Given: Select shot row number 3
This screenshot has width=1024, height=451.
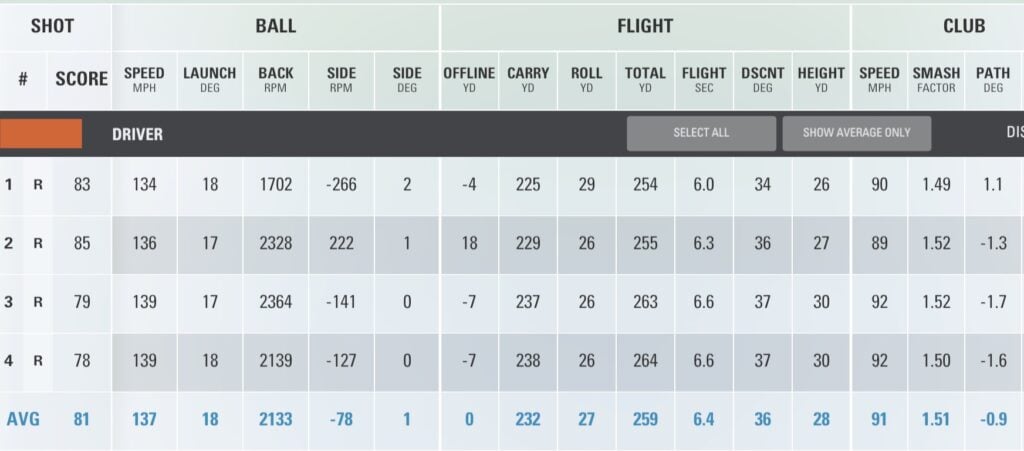Looking at the screenshot, I should [9, 302].
